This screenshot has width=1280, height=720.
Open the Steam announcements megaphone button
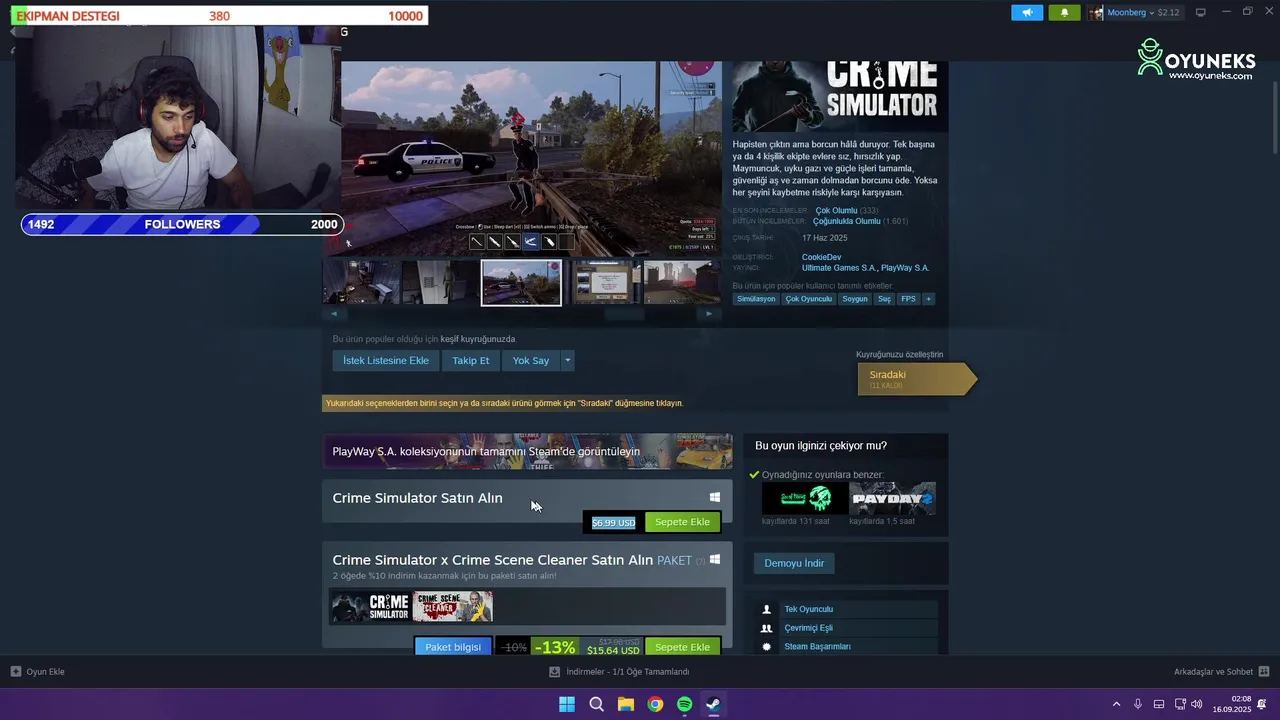click(1027, 13)
